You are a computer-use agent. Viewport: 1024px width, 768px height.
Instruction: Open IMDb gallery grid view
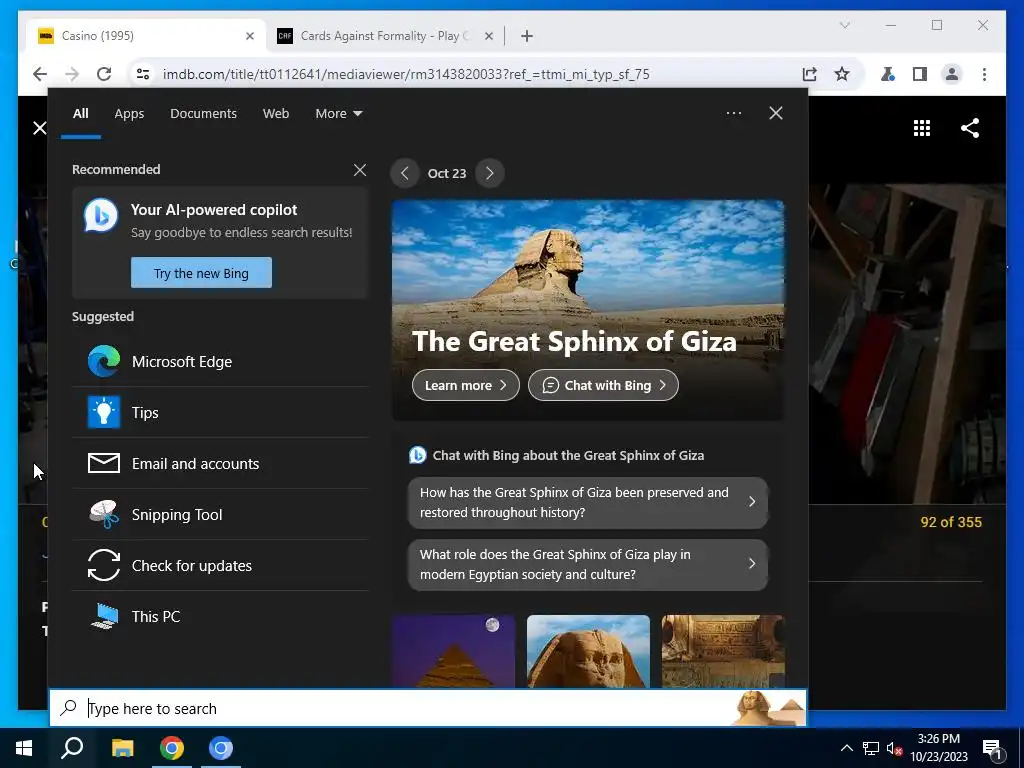[922, 128]
